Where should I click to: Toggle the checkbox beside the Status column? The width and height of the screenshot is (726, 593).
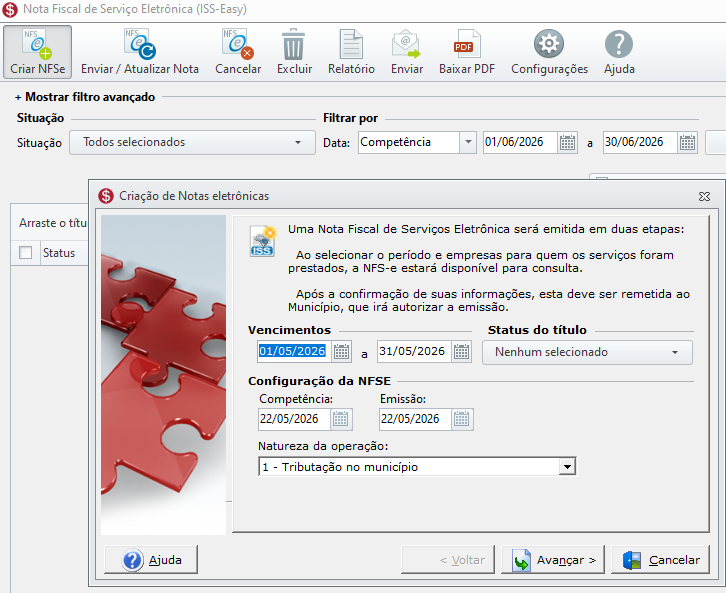click(x=25, y=253)
